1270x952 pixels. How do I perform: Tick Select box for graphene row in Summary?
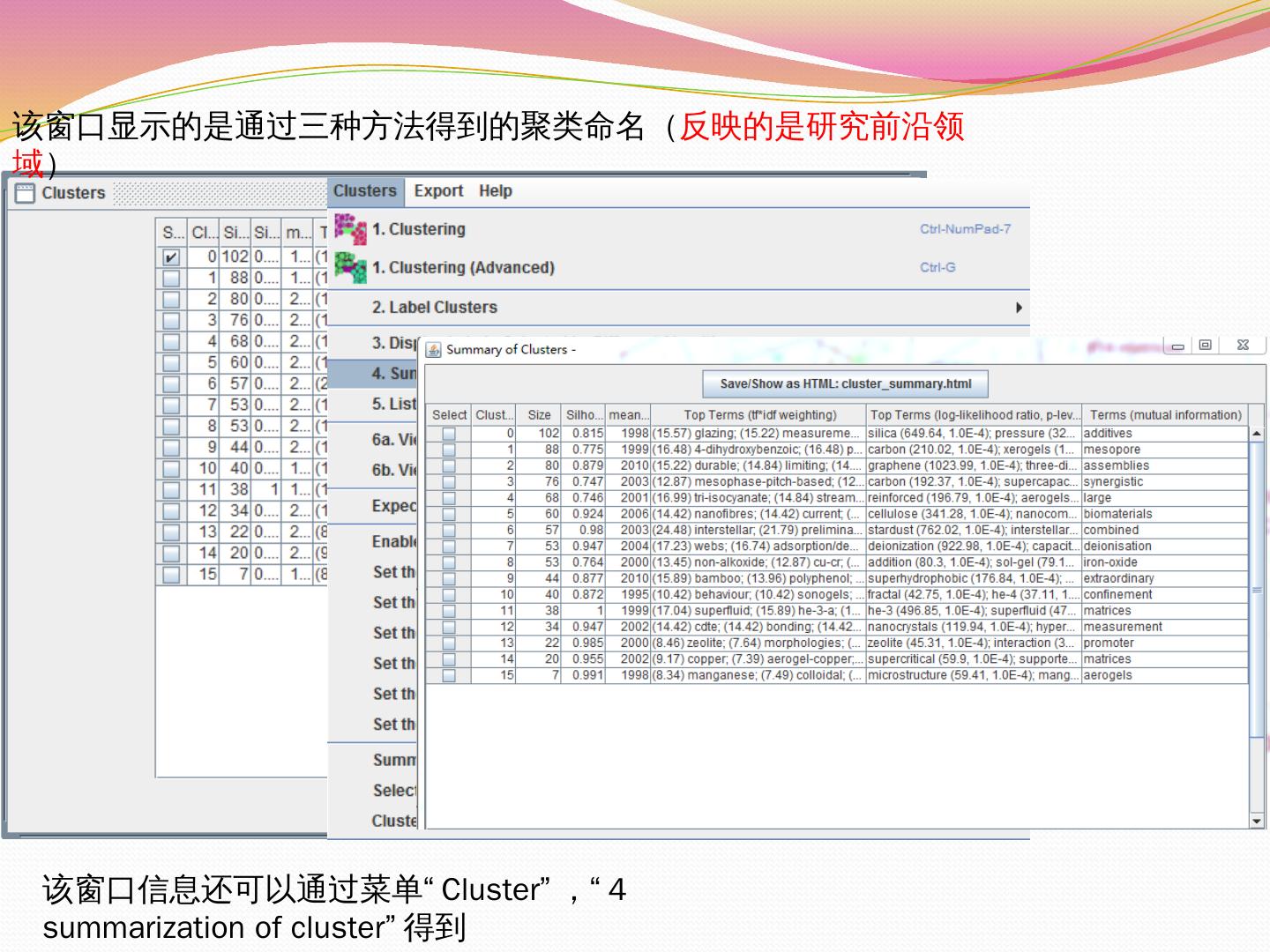click(x=449, y=466)
